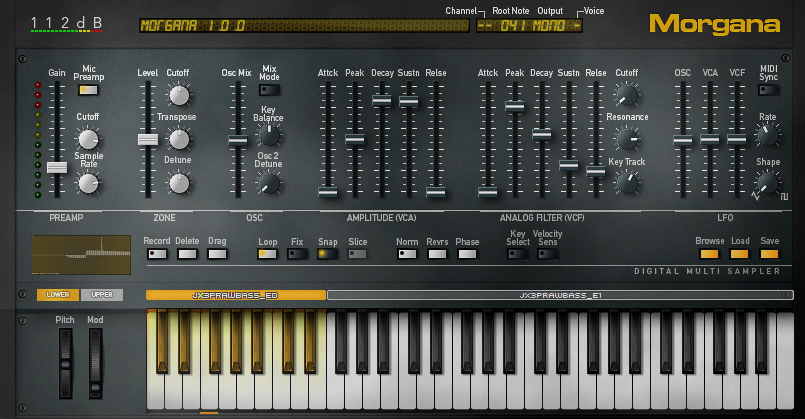Click the Browse button
The height and width of the screenshot is (419, 805).
pyautogui.click(x=710, y=254)
